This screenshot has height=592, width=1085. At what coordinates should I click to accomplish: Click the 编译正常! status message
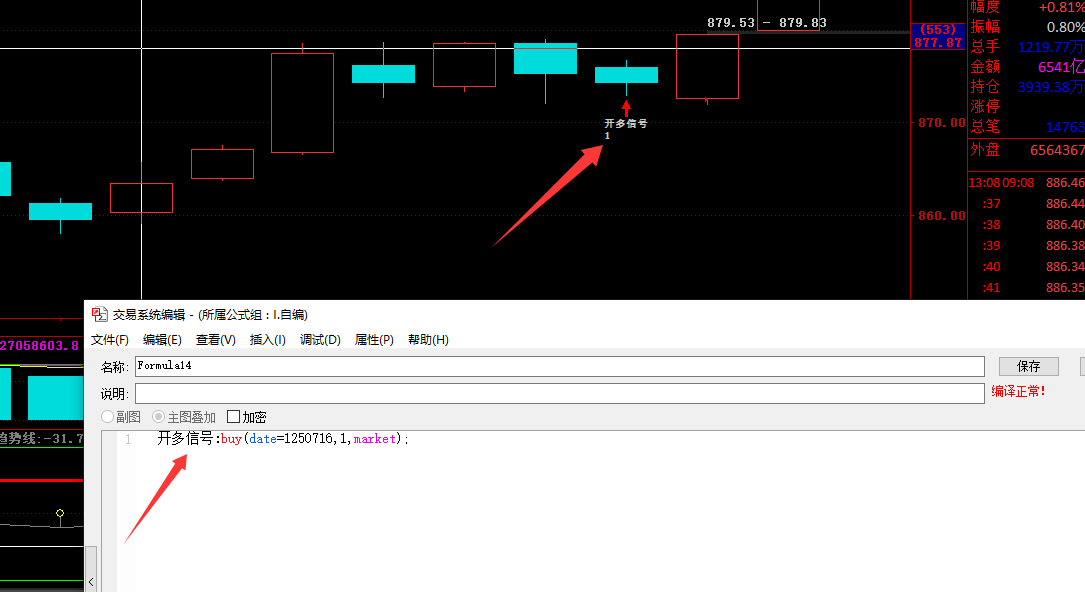point(1019,391)
